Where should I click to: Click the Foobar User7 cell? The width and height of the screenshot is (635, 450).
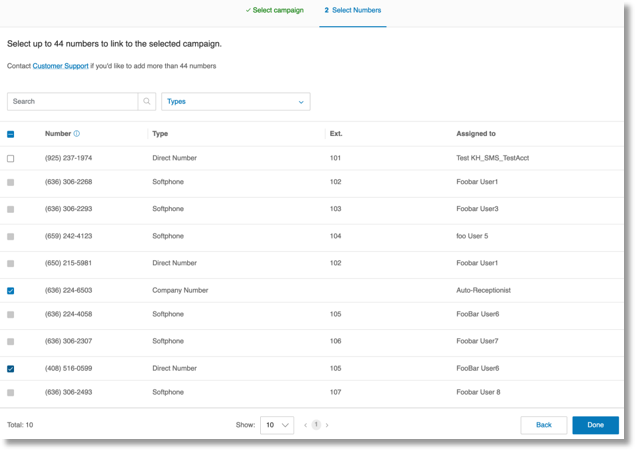click(477, 341)
